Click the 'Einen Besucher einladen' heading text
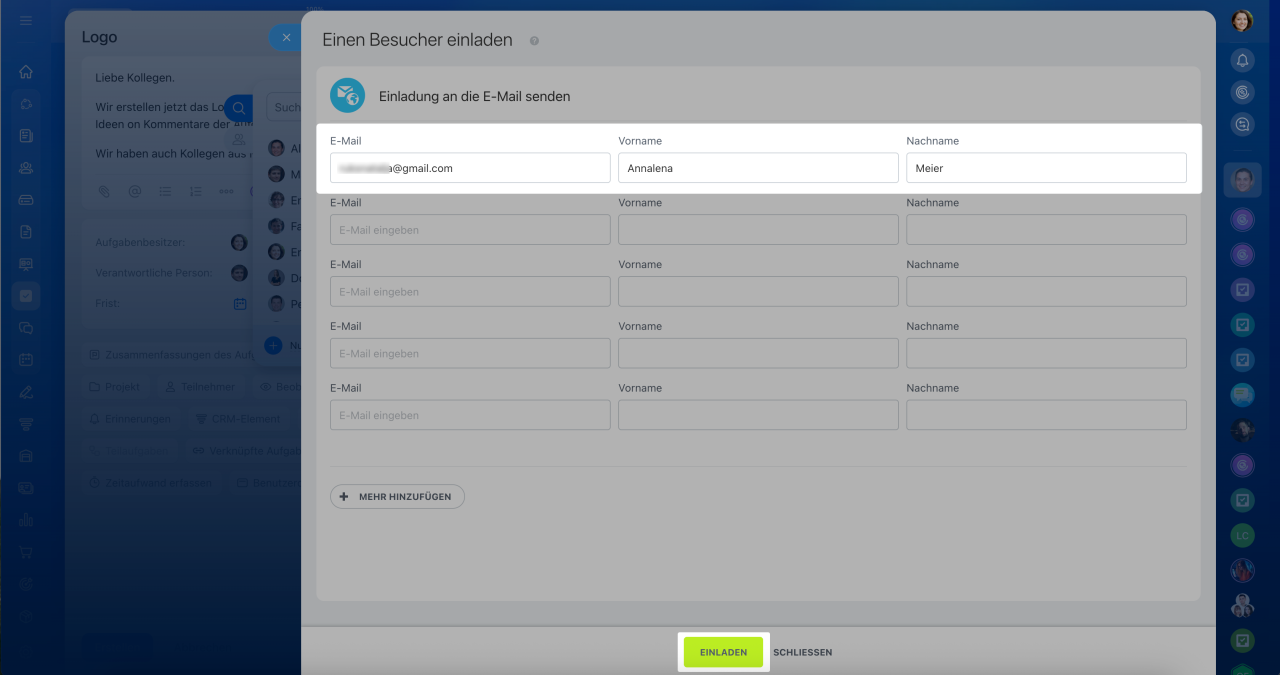 [x=417, y=40]
